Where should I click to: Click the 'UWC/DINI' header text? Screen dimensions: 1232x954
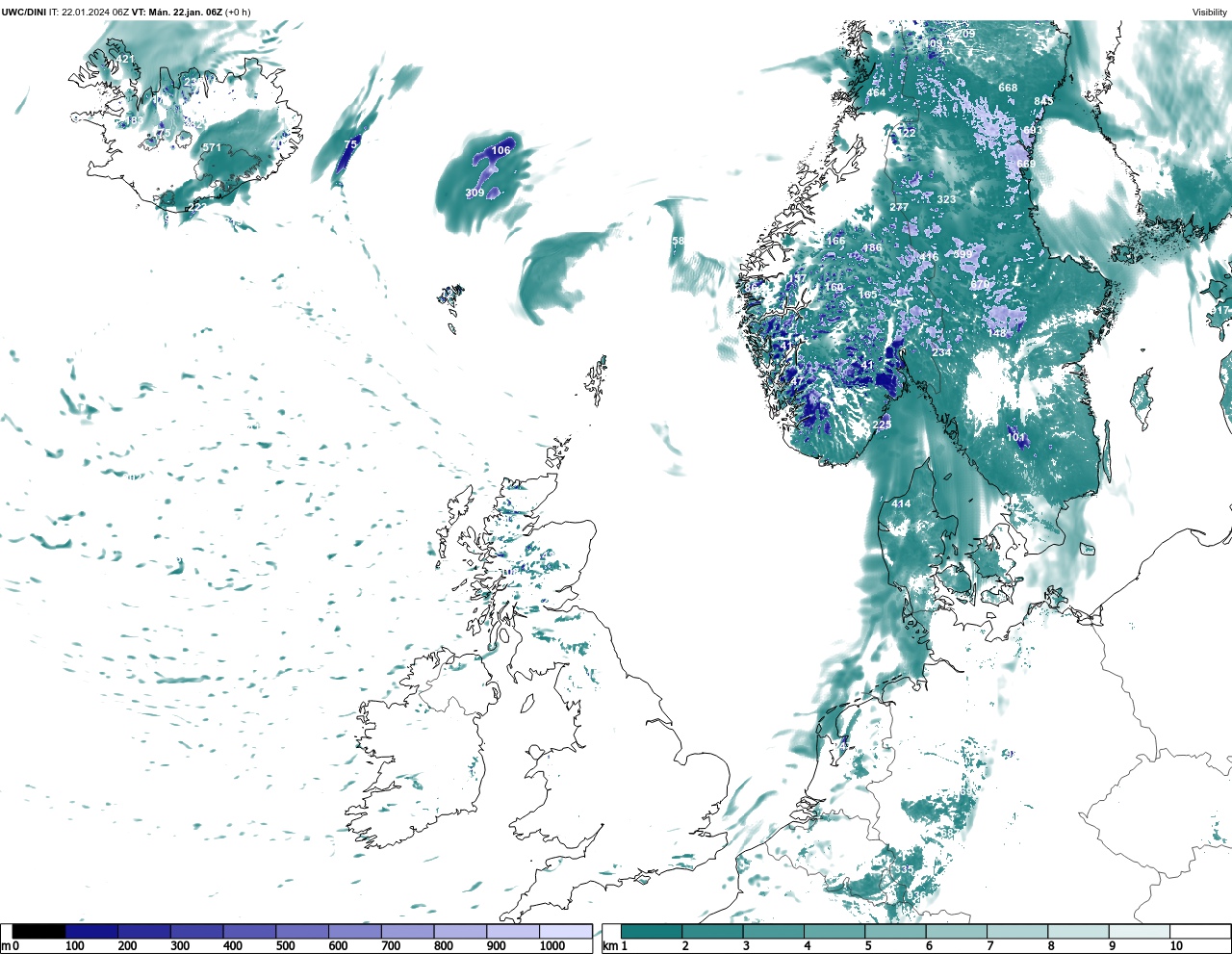click(23, 13)
